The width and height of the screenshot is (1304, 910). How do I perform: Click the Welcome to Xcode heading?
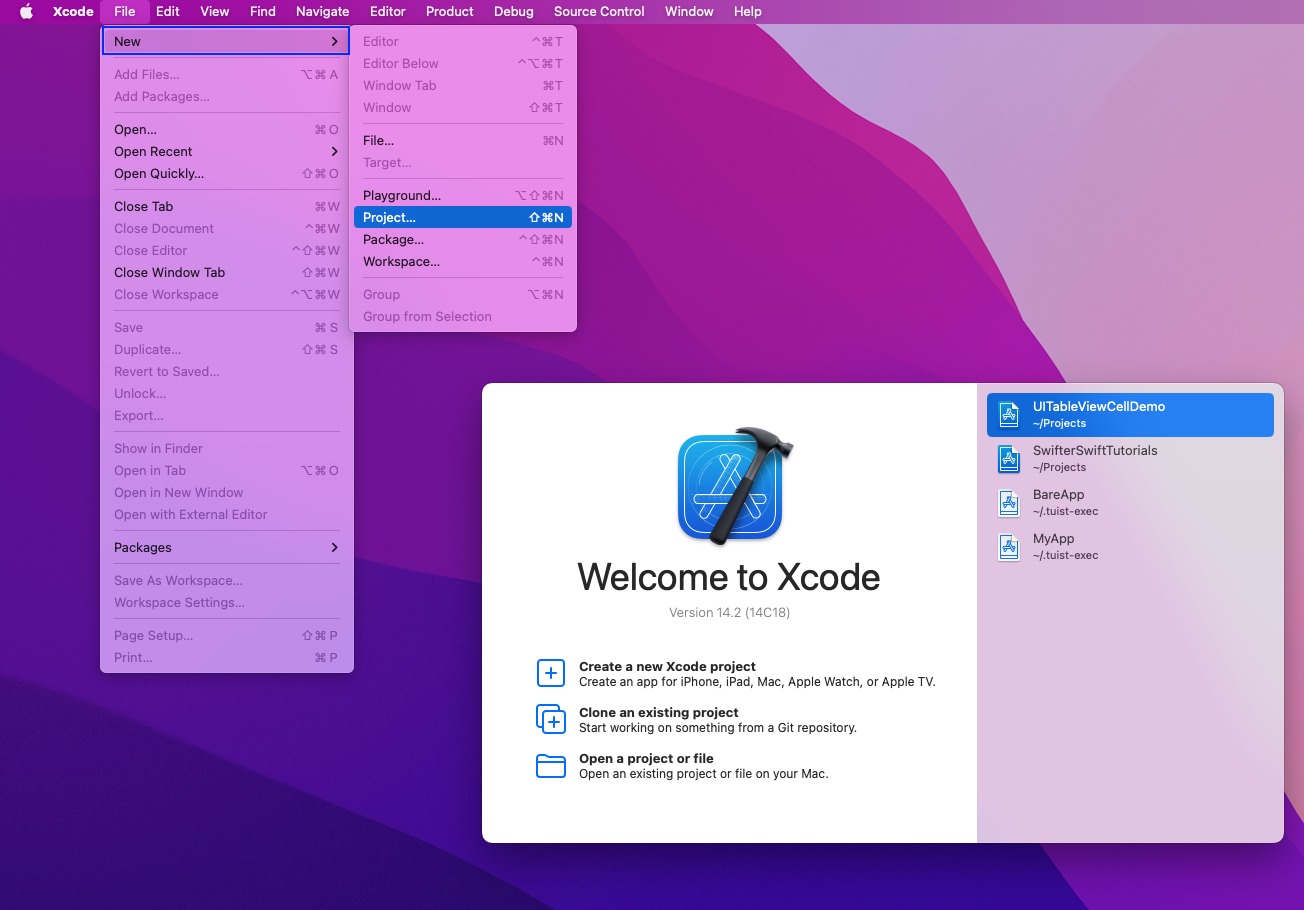click(729, 577)
